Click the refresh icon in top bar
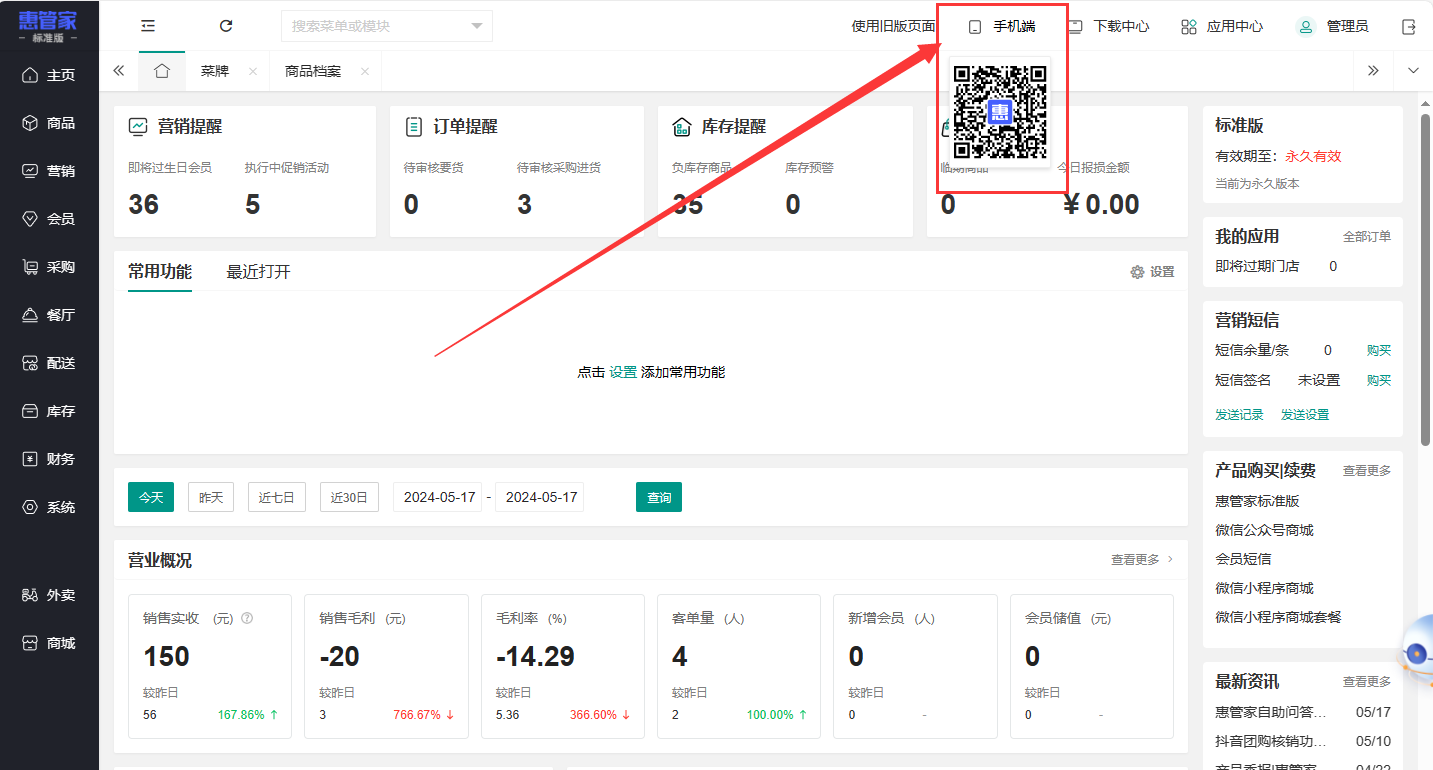This screenshot has width=1433, height=770. [x=226, y=26]
